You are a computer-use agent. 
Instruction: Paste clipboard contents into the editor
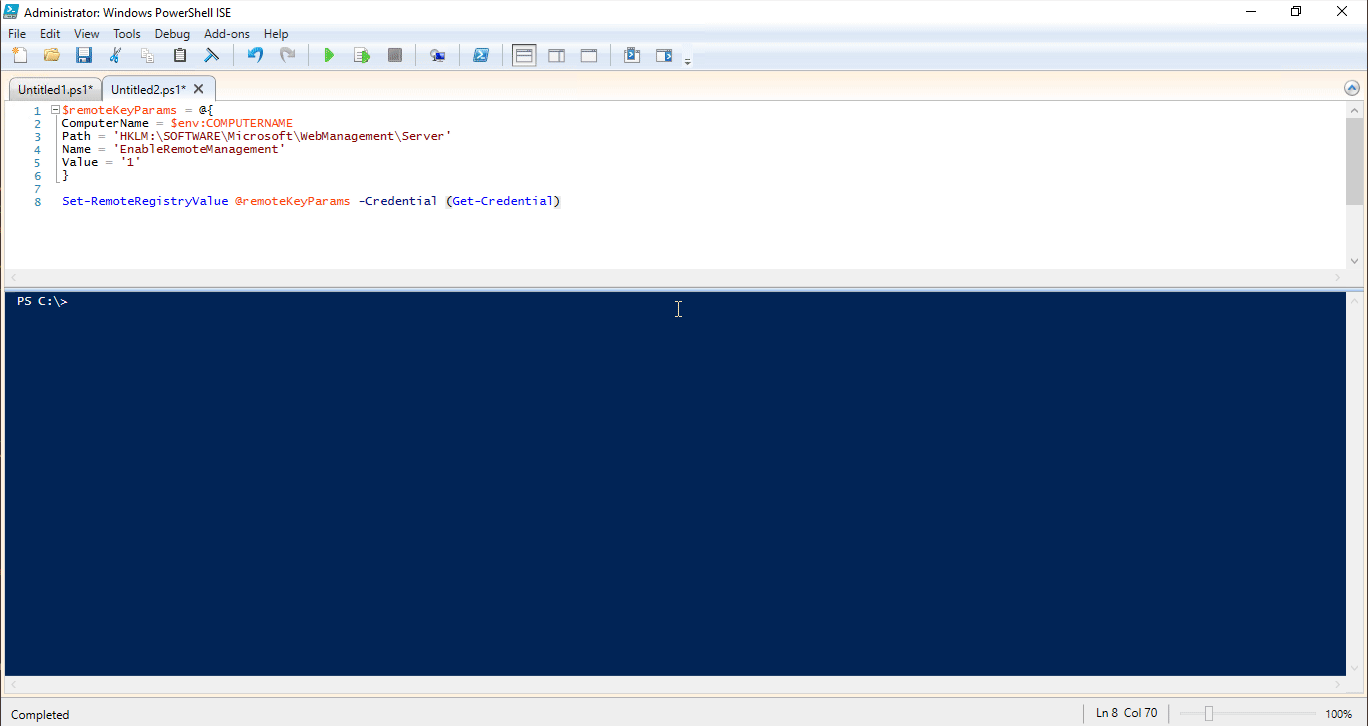(179, 55)
